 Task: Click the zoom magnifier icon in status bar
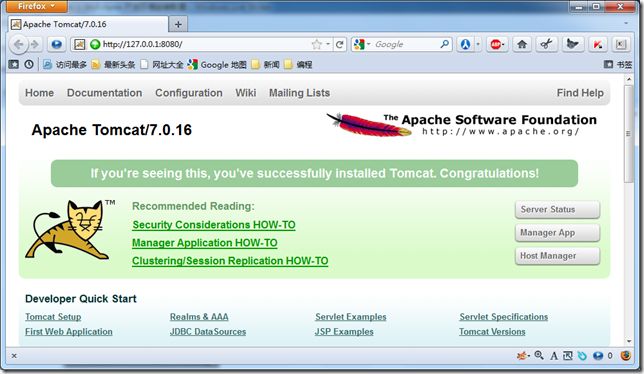click(x=539, y=356)
